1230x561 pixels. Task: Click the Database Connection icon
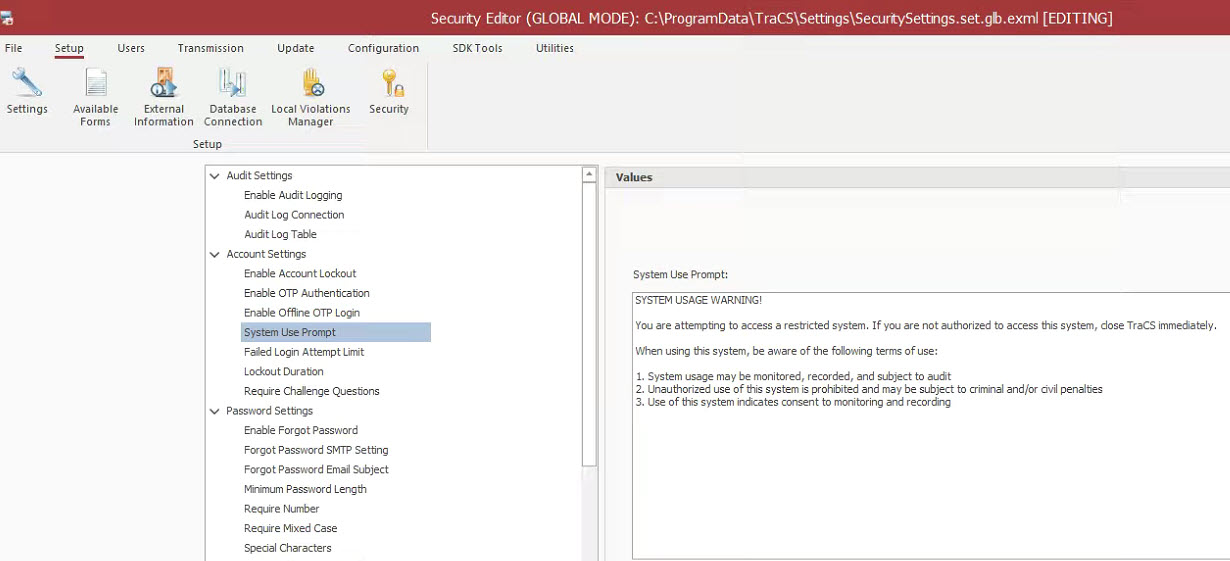233,85
